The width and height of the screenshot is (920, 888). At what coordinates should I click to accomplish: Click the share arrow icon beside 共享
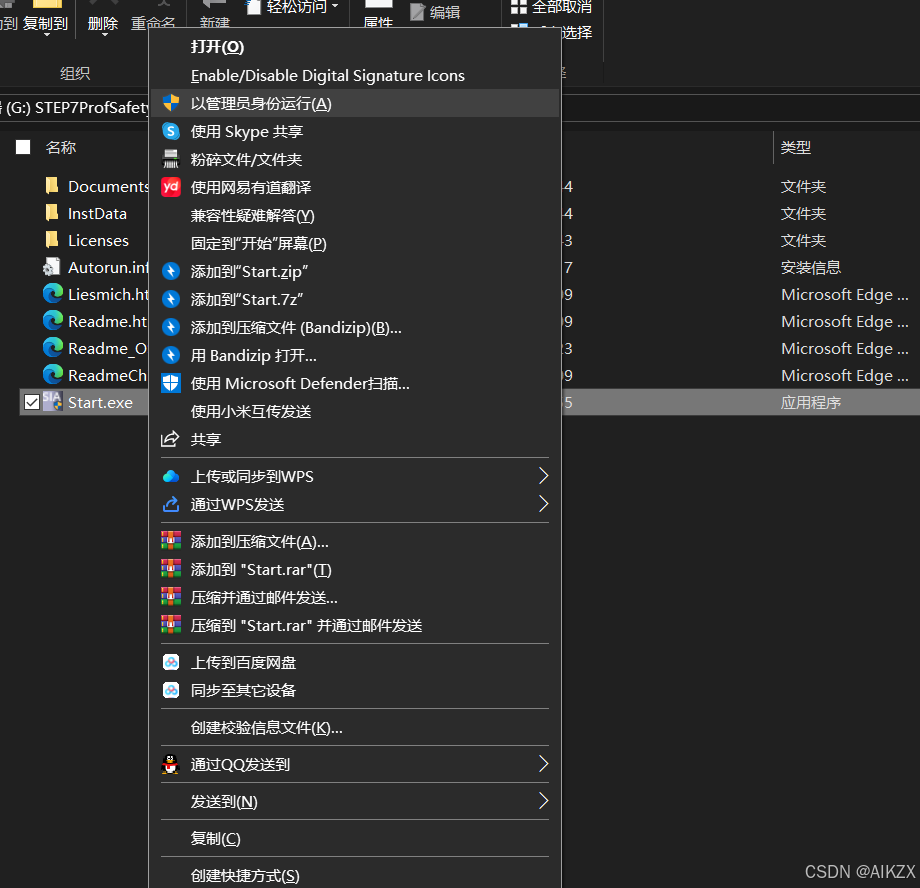pyautogui.click(x=170, y=439)
